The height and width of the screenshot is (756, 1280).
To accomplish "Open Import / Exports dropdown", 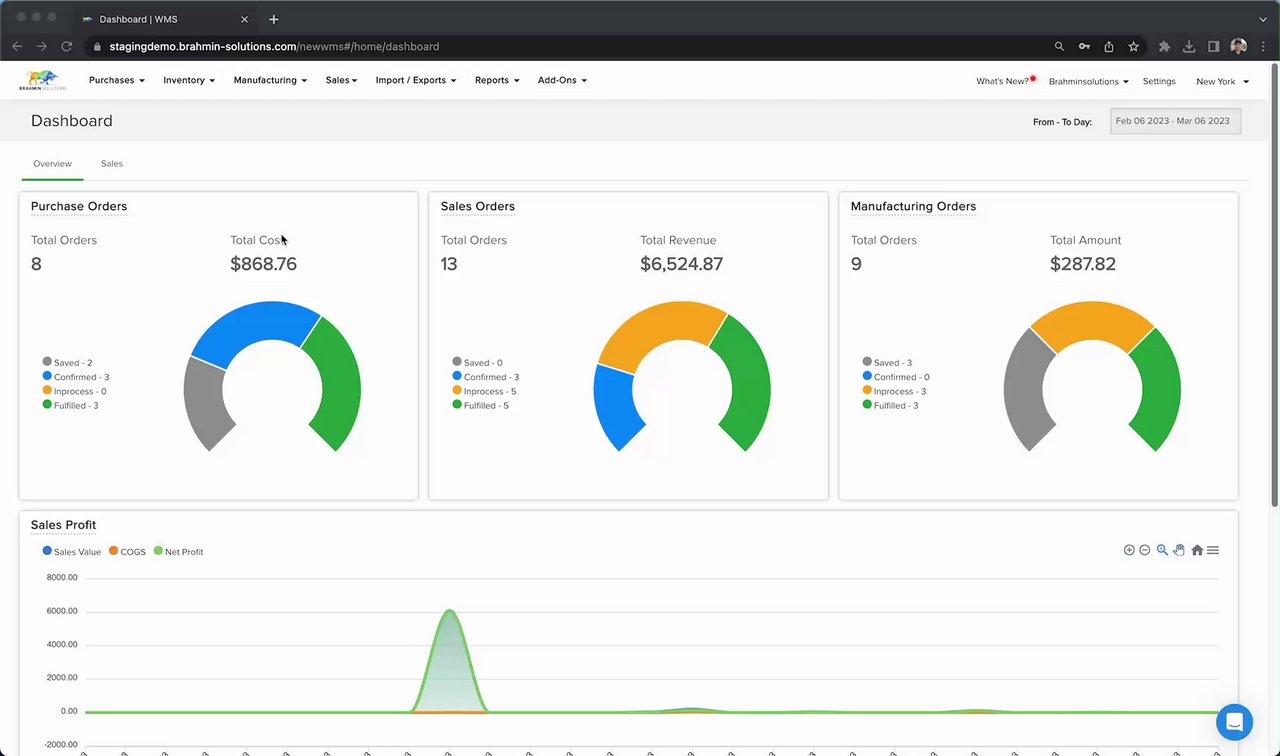I will [x=416, y=80].
